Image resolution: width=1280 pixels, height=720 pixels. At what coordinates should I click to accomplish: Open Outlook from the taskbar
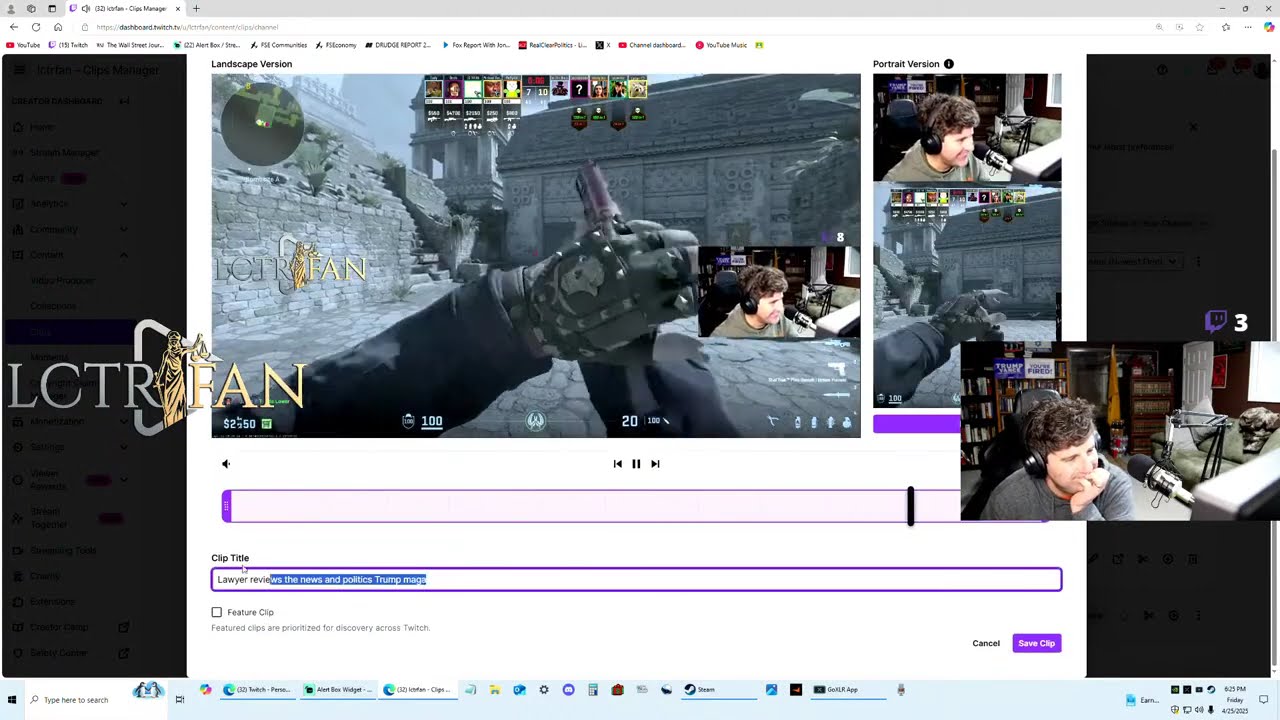[520, 690]
